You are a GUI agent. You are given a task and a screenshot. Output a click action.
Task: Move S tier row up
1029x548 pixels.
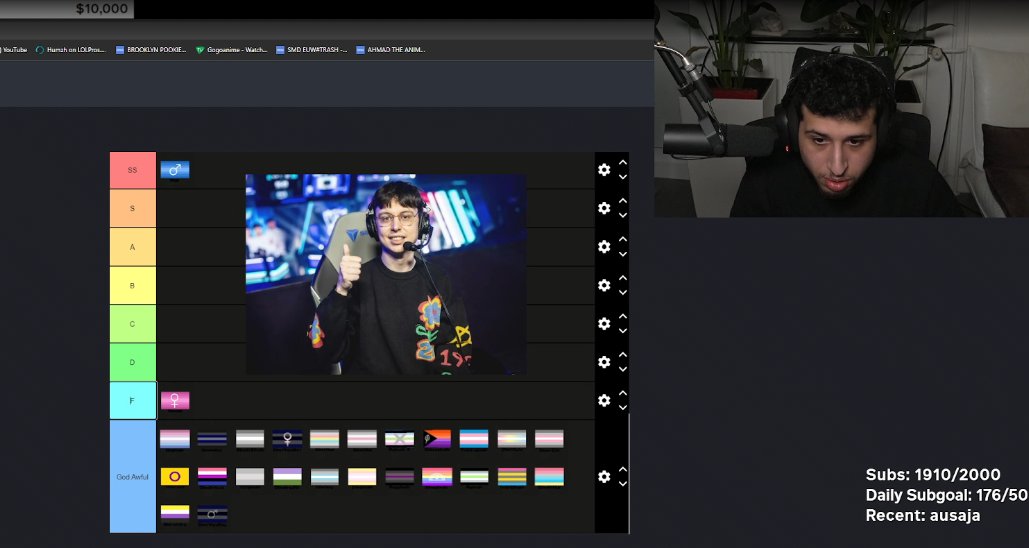(x=623, y=201)
